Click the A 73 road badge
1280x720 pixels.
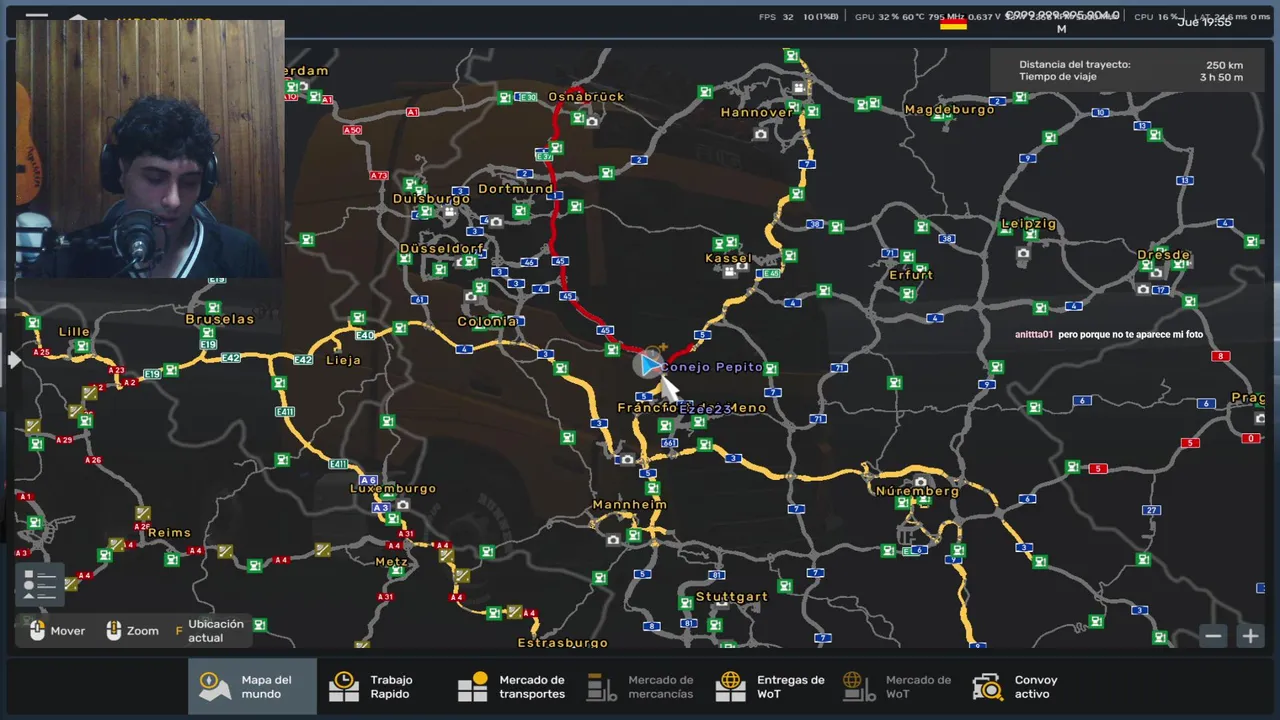click(x=378, y=176)
